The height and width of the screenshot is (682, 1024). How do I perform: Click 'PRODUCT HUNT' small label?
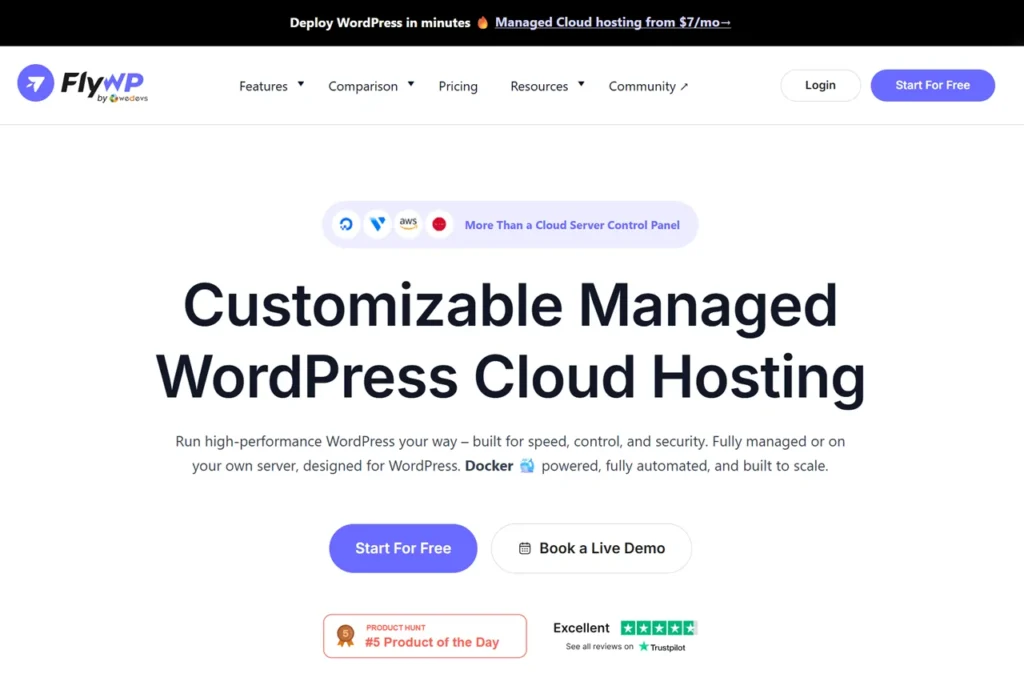click(396, 628)
